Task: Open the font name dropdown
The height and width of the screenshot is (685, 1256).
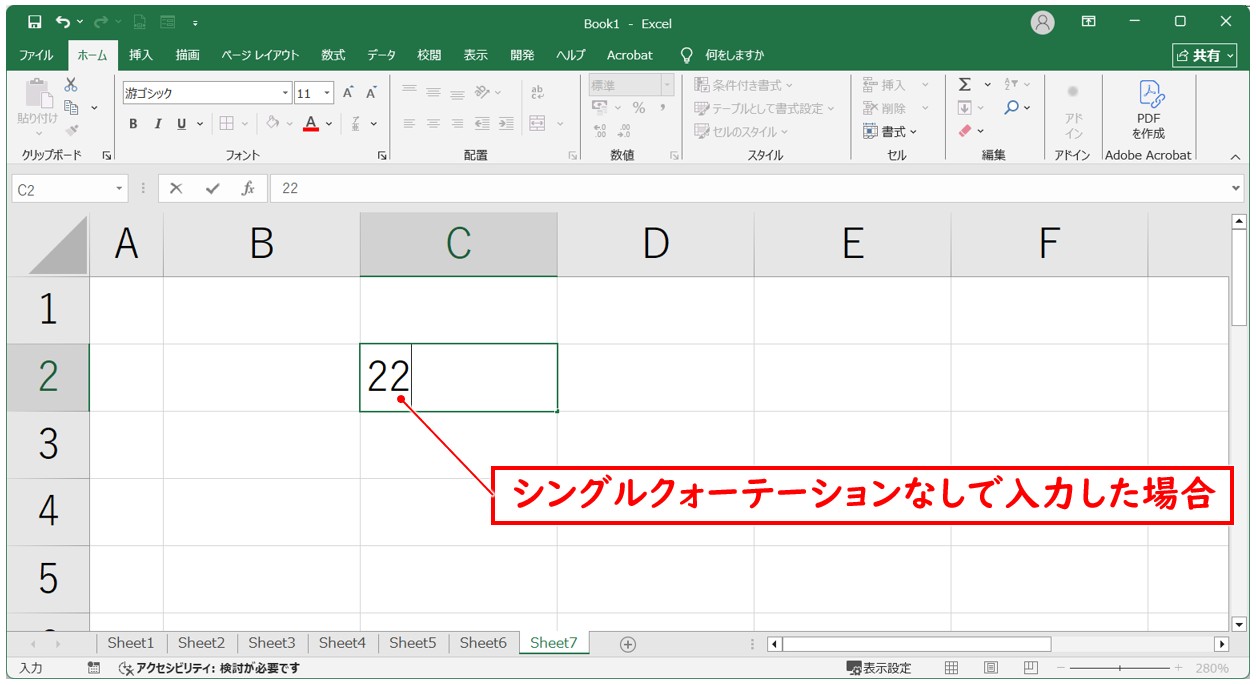Action: [285, 93]
